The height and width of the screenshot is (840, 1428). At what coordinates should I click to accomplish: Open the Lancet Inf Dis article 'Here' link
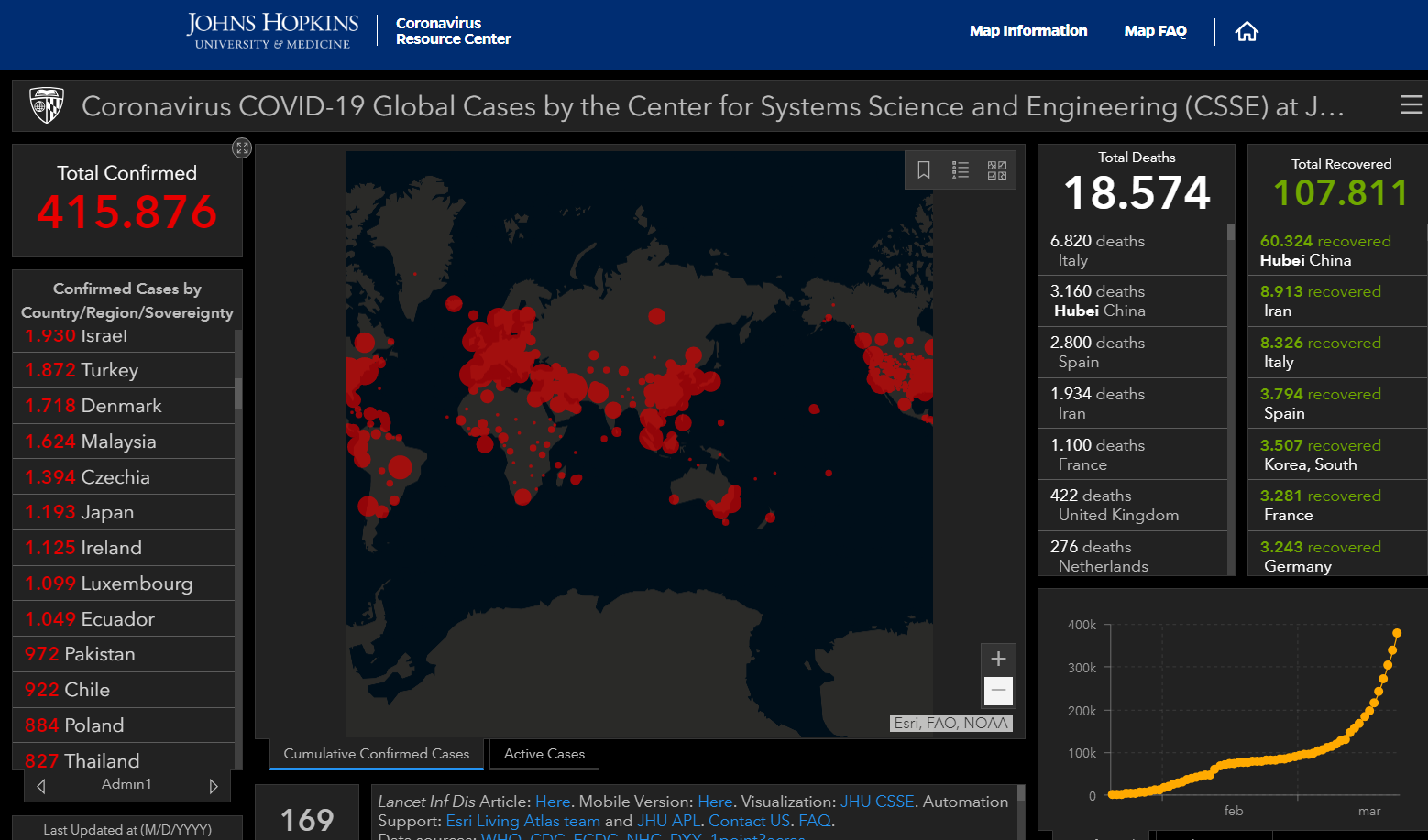pyautogui.click(x=553, y=802)
